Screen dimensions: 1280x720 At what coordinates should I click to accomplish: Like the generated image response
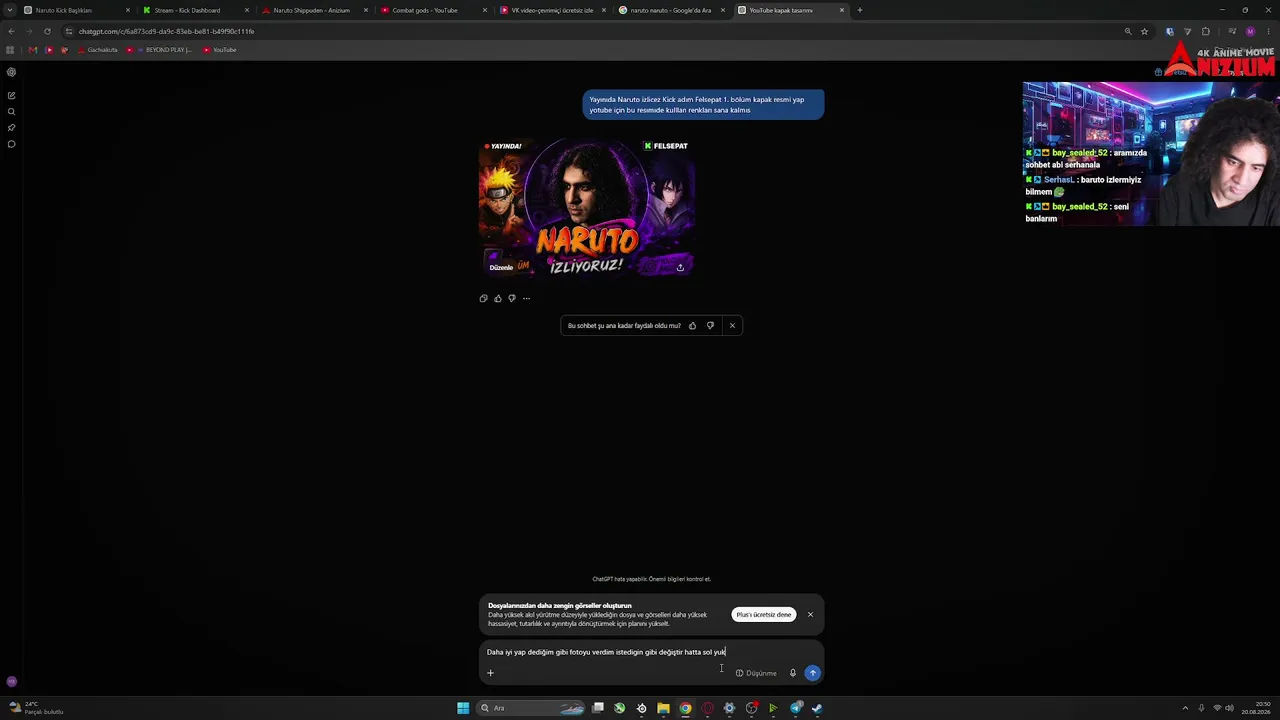498,298
